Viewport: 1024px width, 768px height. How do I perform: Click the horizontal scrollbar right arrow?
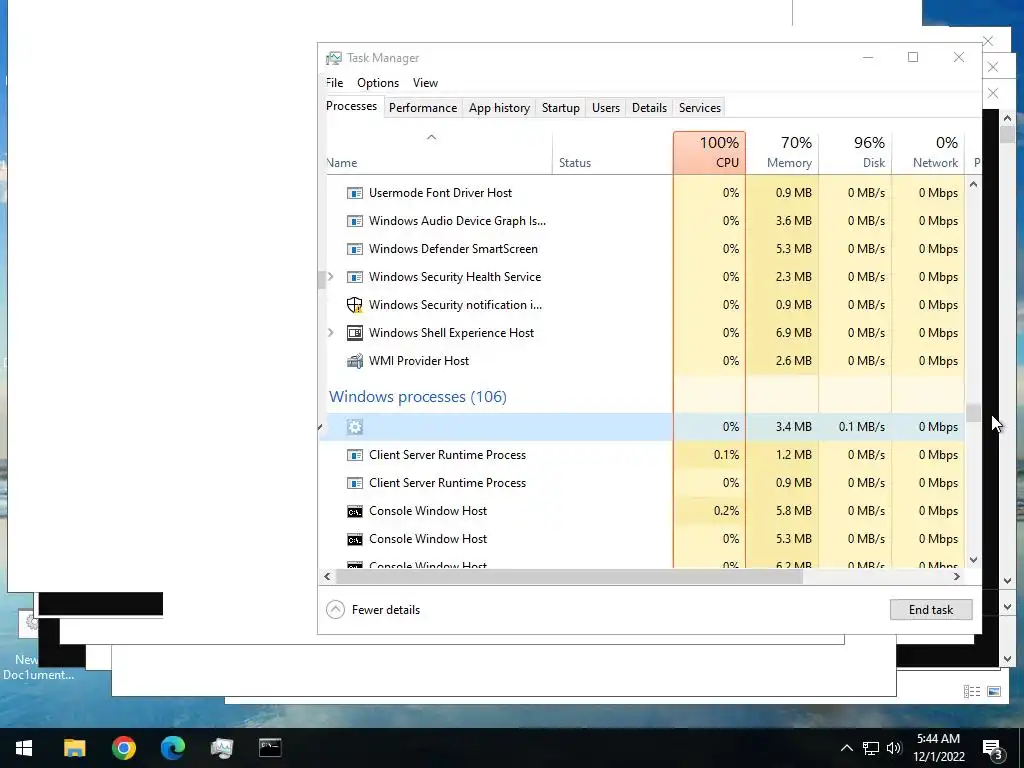957,577
